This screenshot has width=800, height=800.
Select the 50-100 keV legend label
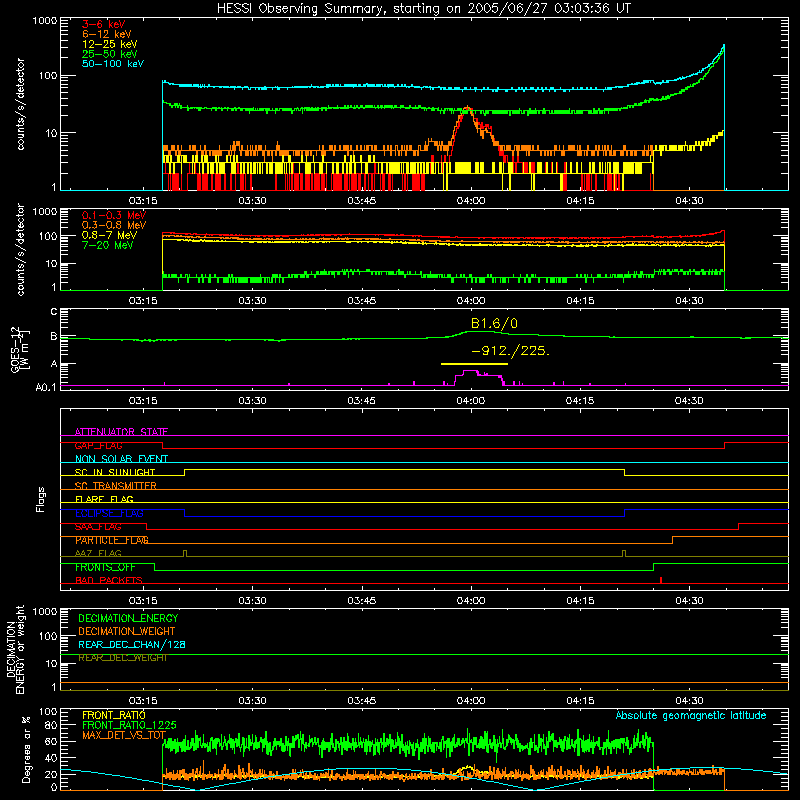[x=113, y=64]
